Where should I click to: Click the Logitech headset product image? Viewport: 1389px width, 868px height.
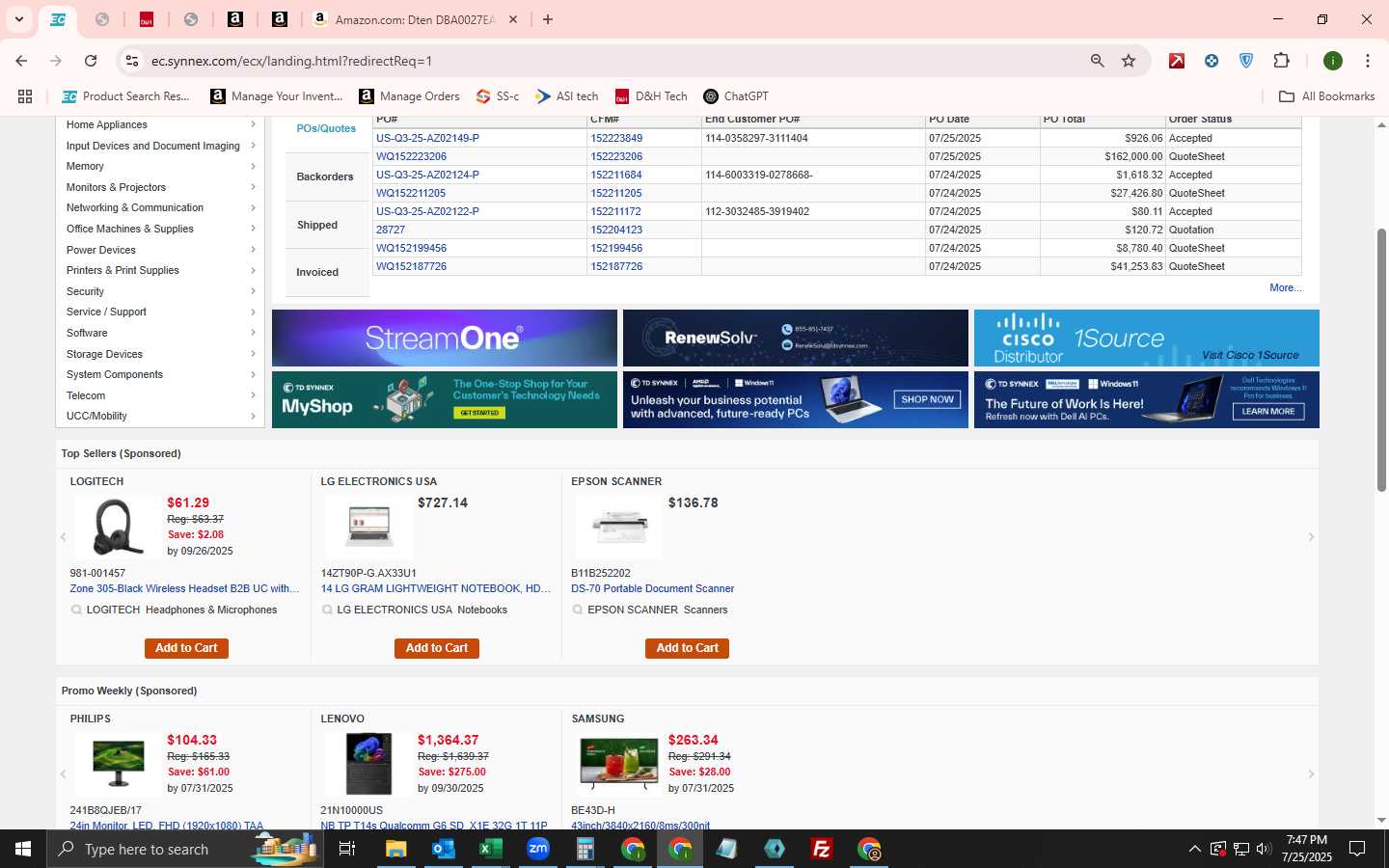coord(118,527)
